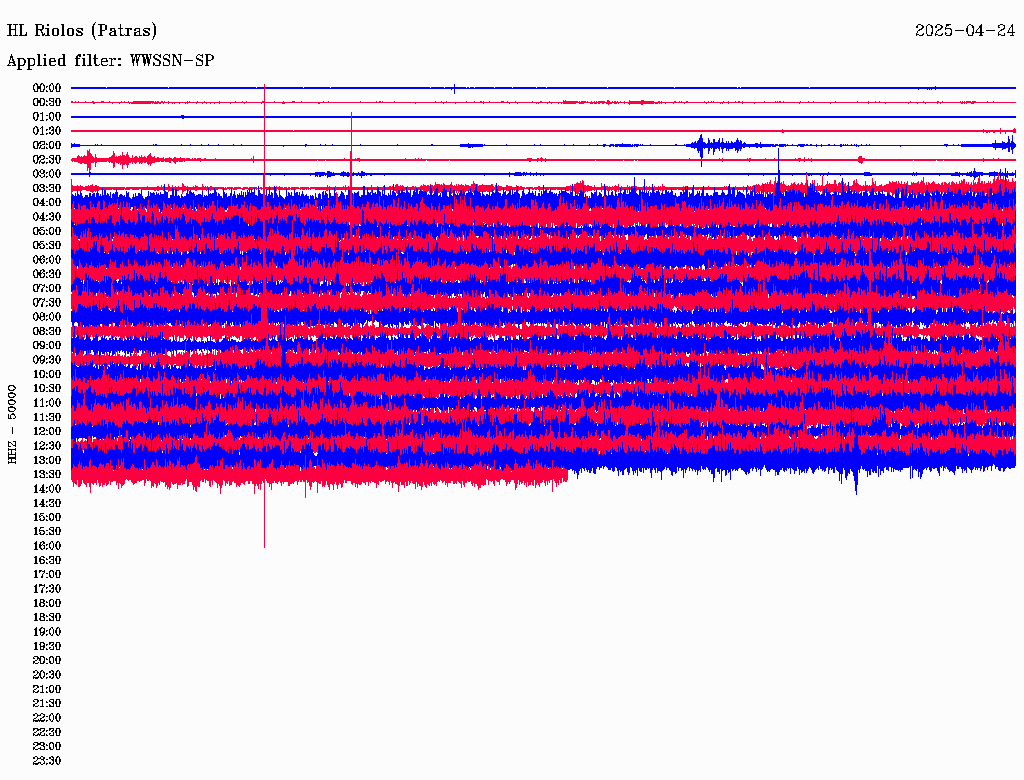Click the 20:30 time label
1024x780 pixels.
[x=47, y=675]
